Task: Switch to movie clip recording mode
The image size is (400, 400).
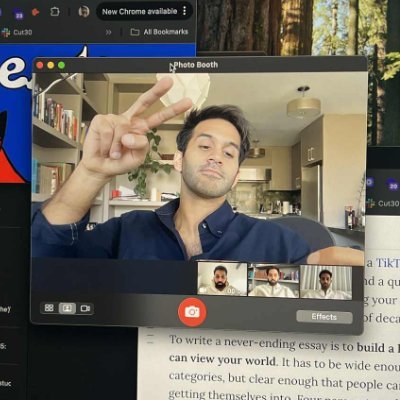Action: (x=85, y=308)
